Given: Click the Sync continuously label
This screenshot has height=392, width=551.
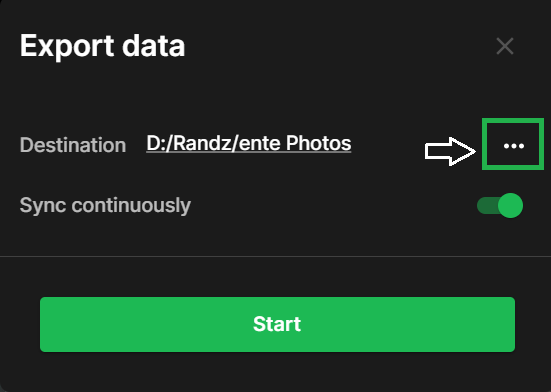Looking at the screenshot, I should (105, 205).
